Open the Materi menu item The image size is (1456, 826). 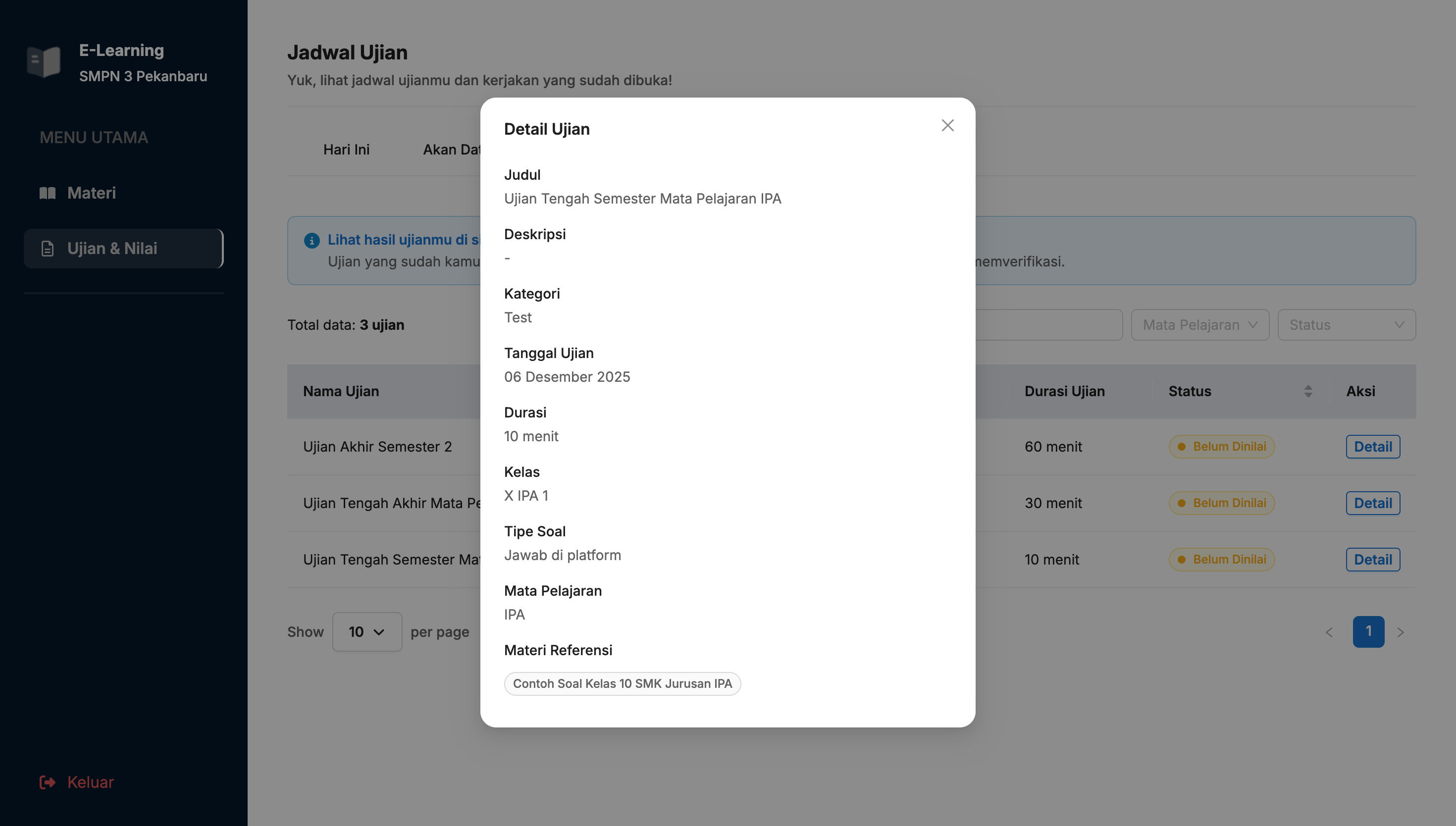point(91,193)
